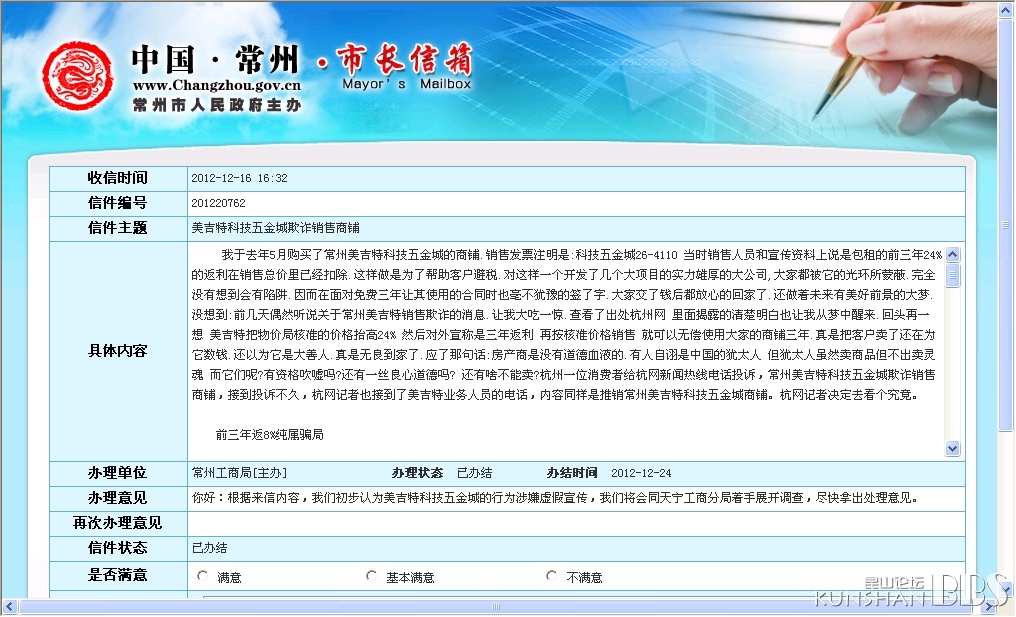Click the horizontal scrollbar left arrow
1016x617 pixels.
[9, 607]
